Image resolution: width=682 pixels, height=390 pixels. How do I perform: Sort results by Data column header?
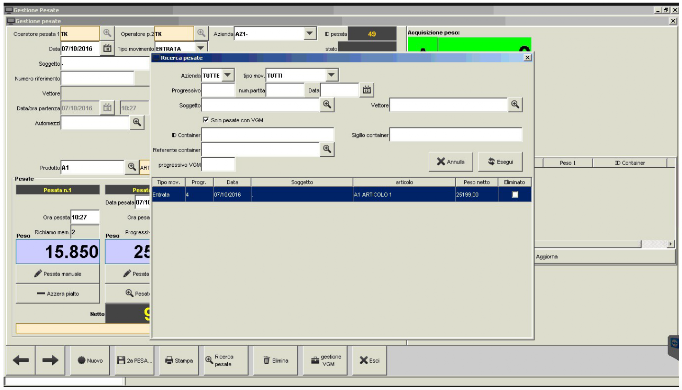coord(232,182)
